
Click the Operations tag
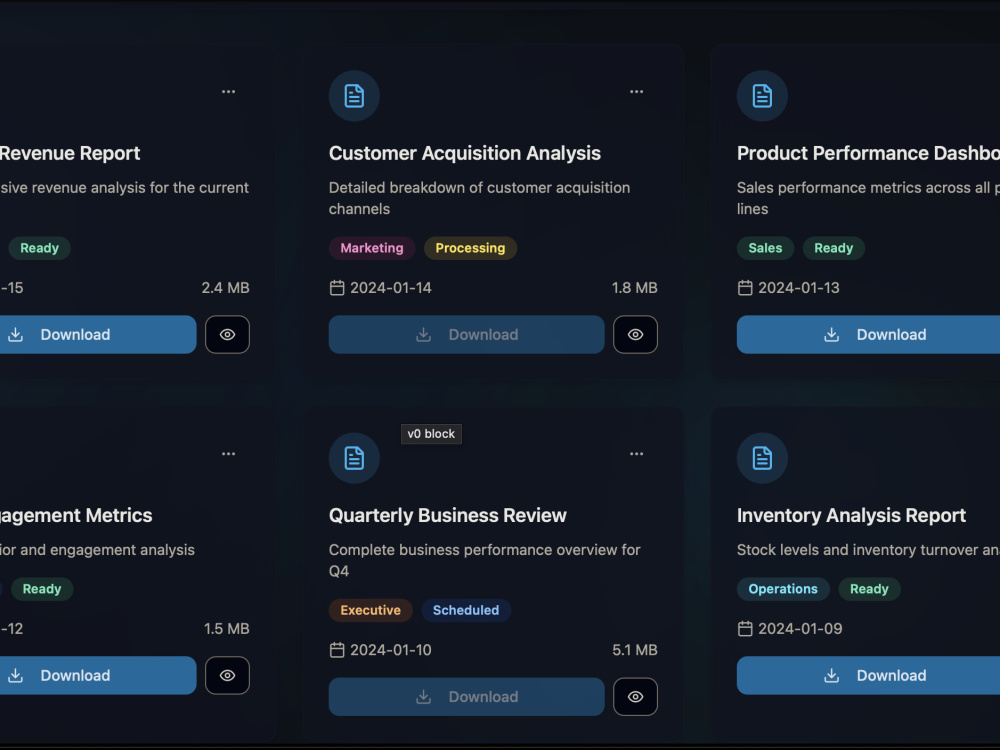click(783, 589)
